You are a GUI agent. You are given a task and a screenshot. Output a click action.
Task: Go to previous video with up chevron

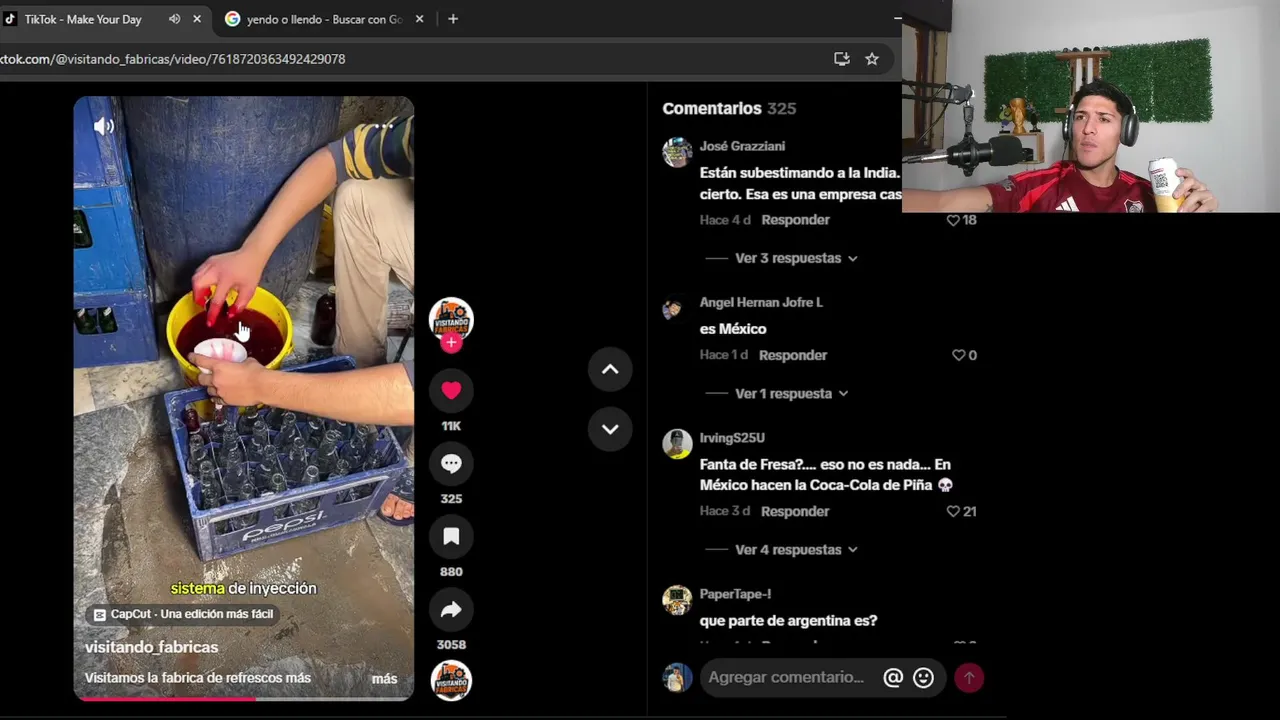[610, 369]
